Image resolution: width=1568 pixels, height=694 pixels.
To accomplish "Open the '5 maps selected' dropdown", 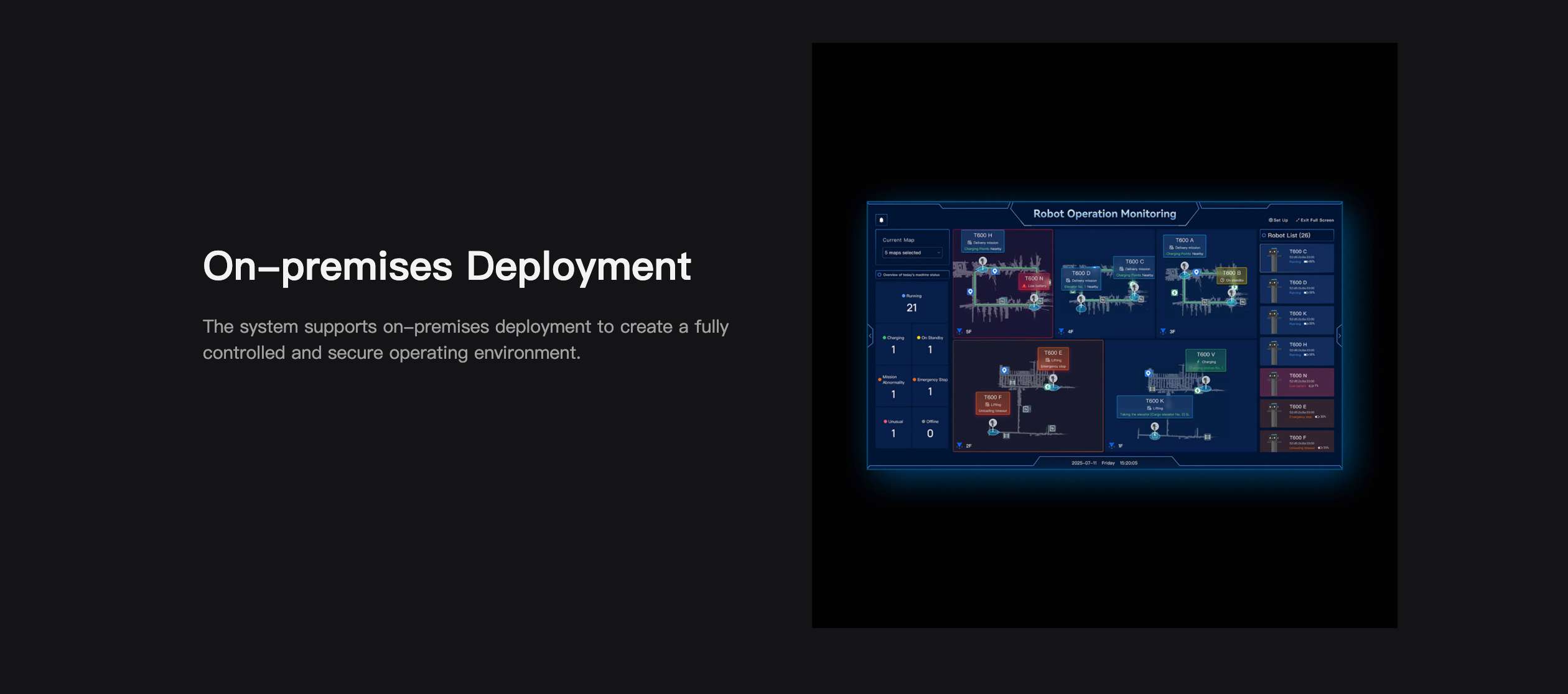I will point(912,252).
